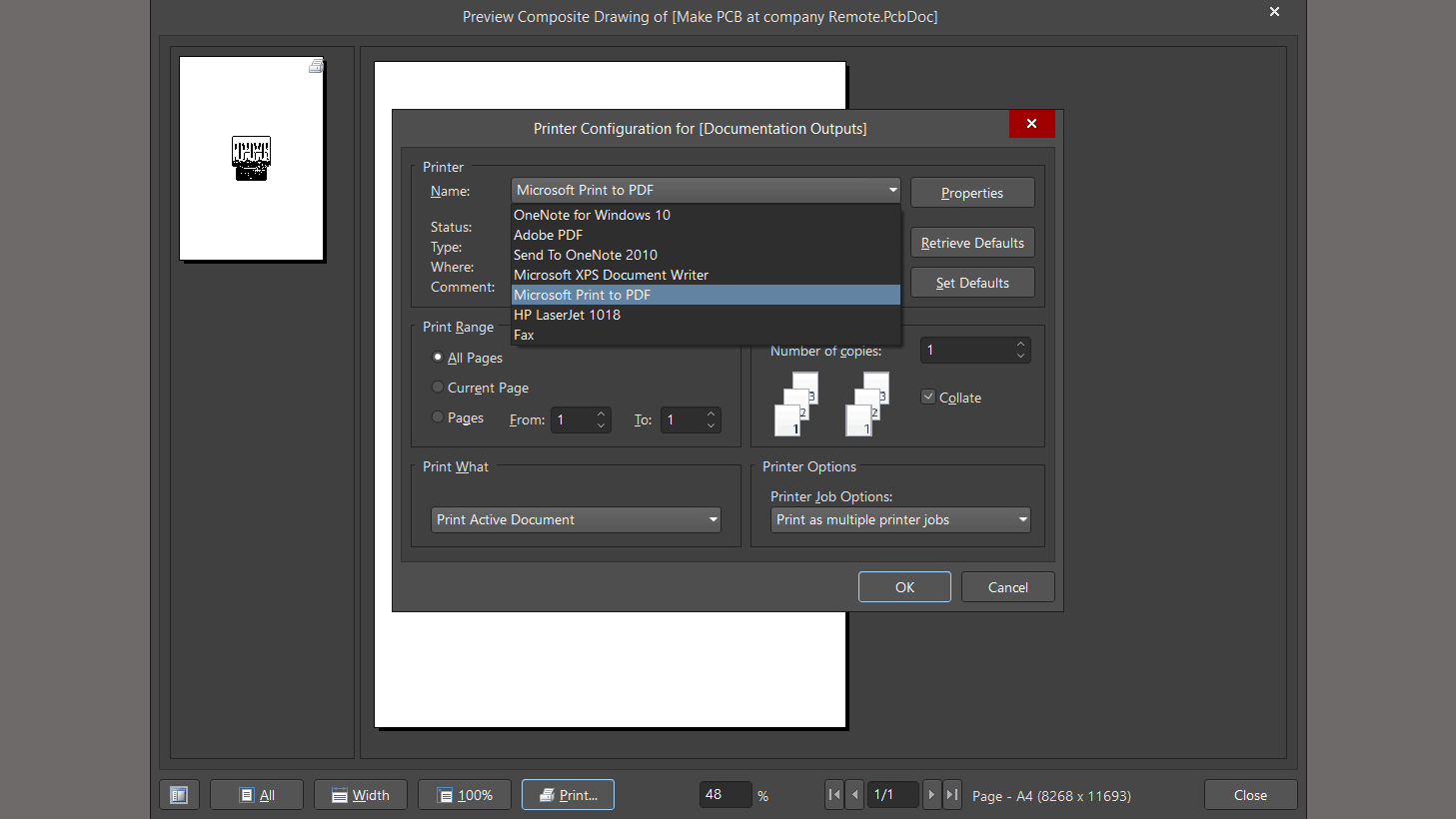The image size is (1456, 819).
Task: Go to the first page arrow
Action: click(834, 795)
